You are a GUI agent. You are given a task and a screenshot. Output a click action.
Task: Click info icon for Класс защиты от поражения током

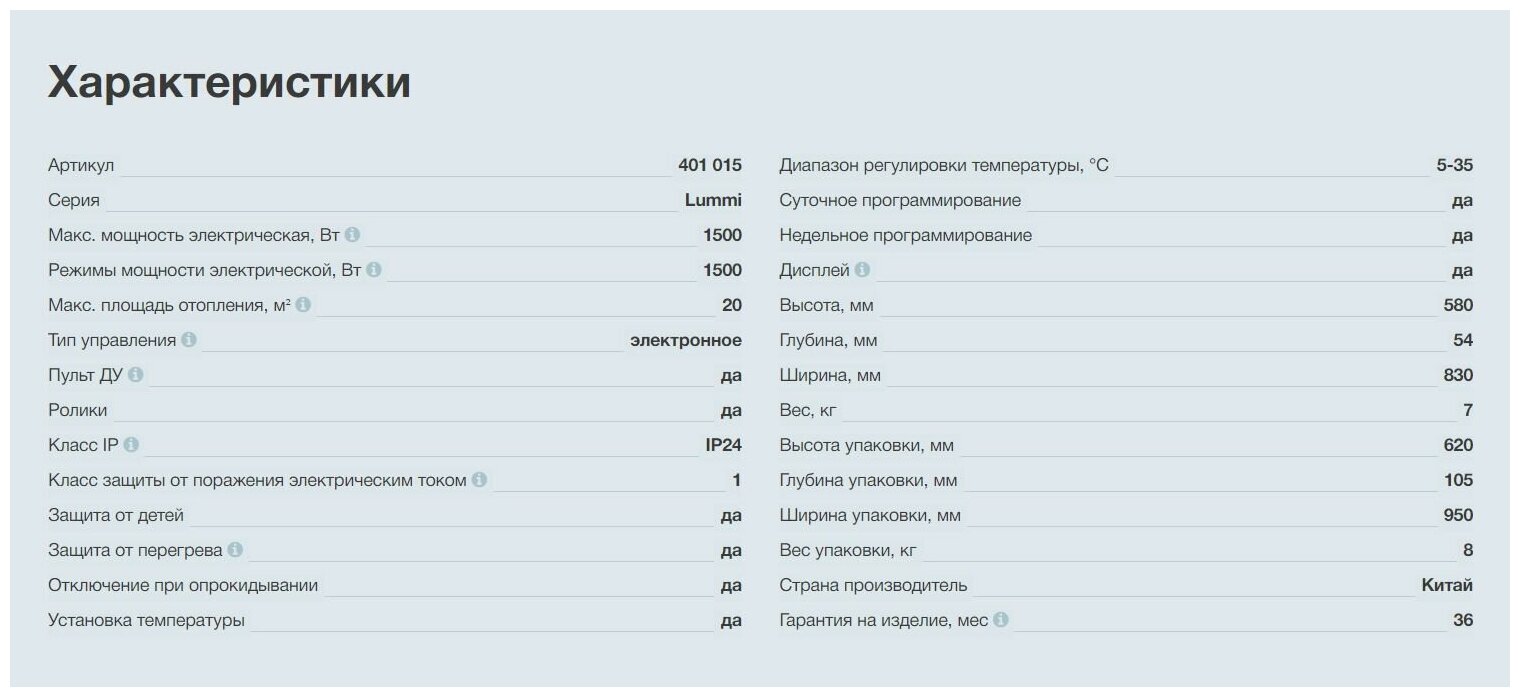tap(479, 480)
